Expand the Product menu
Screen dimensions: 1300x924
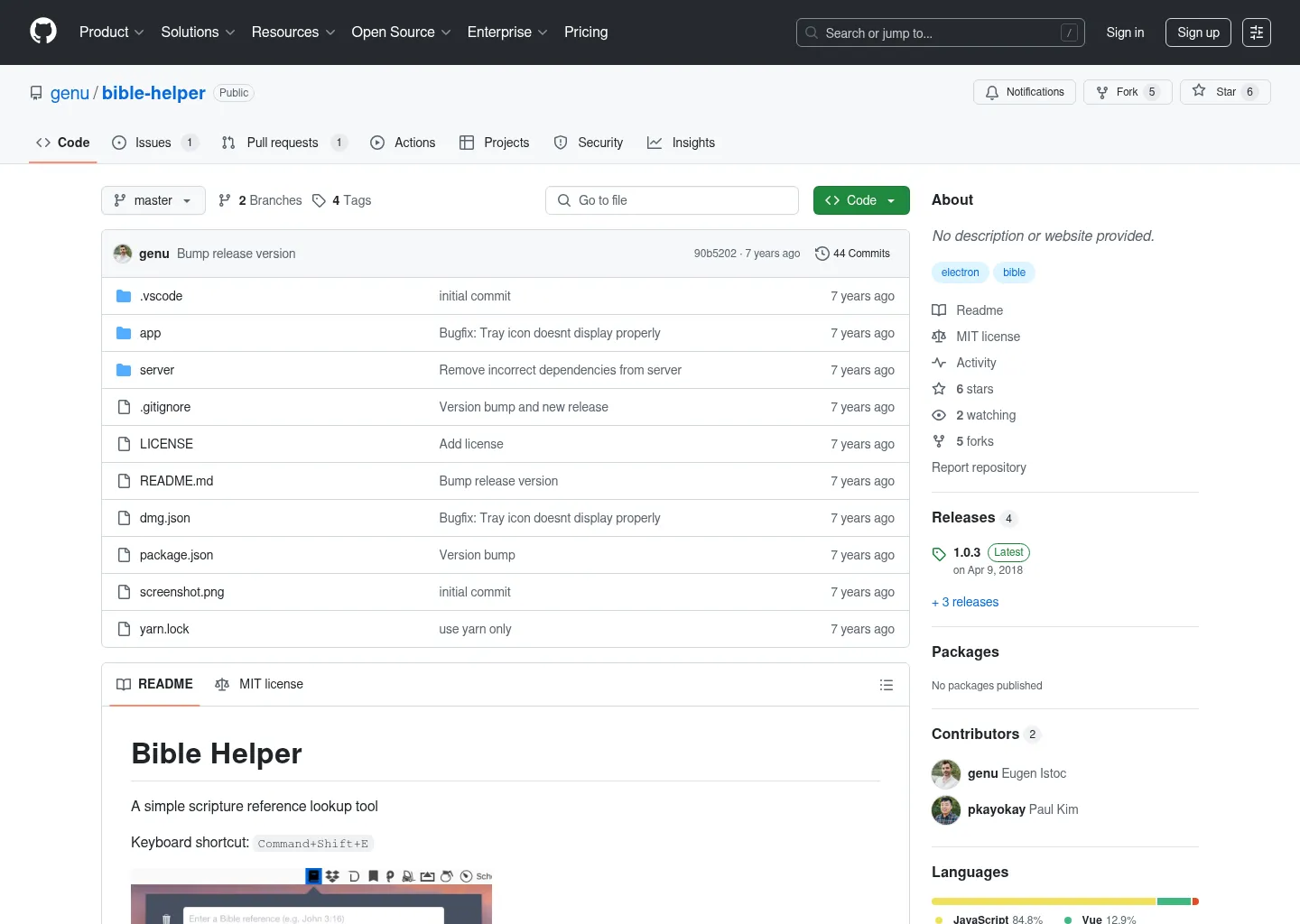[x=111, y=32]
